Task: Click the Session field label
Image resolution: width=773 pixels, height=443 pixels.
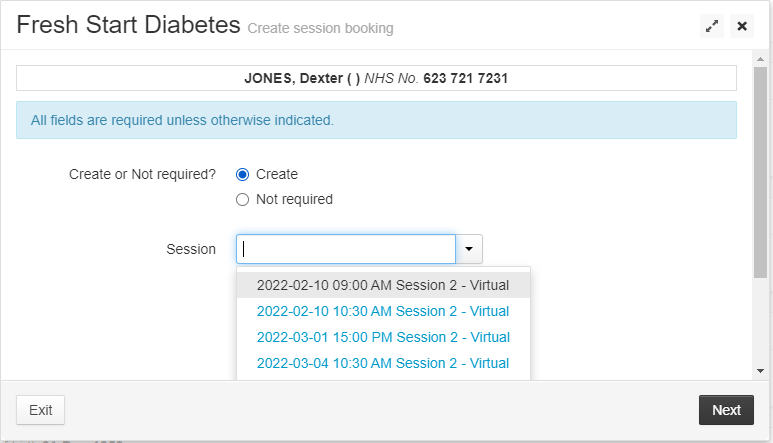Action: 191,249
